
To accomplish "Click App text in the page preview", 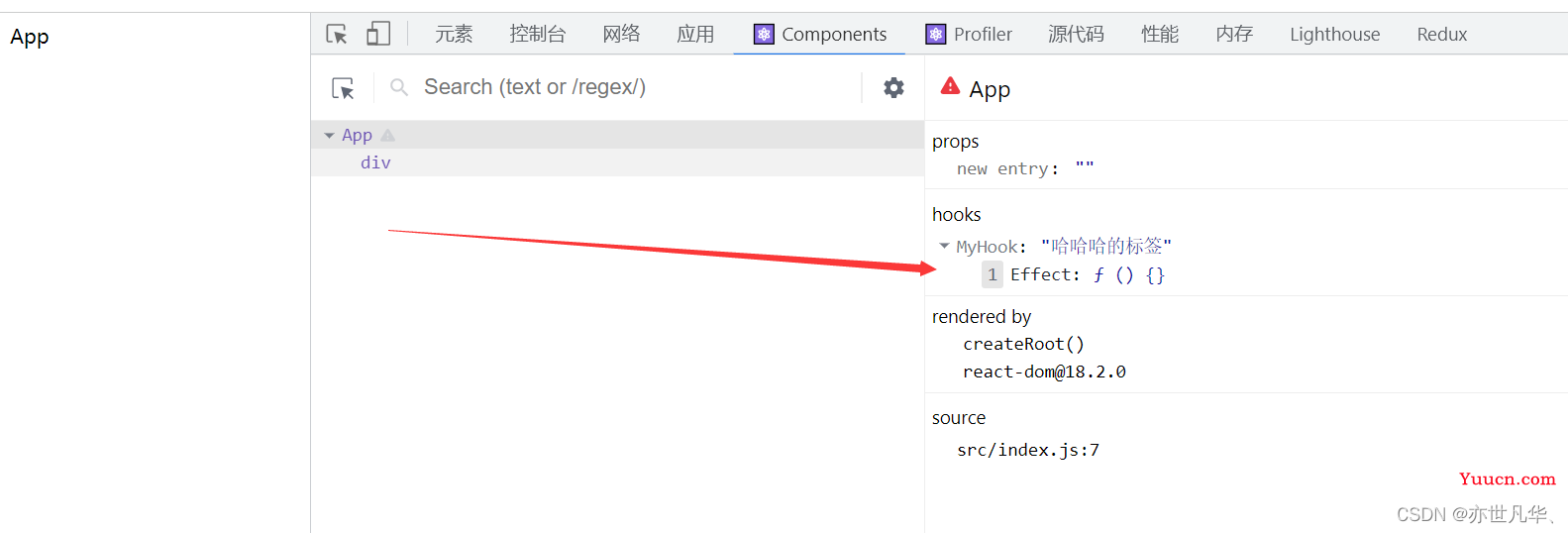I will pyautogui.click(x=30, y=37).
